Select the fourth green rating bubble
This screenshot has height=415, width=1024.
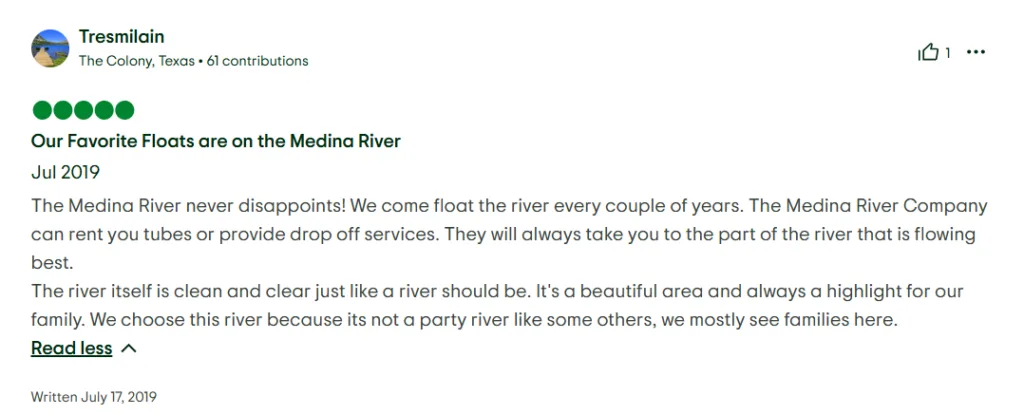click(x=104, y=110)
